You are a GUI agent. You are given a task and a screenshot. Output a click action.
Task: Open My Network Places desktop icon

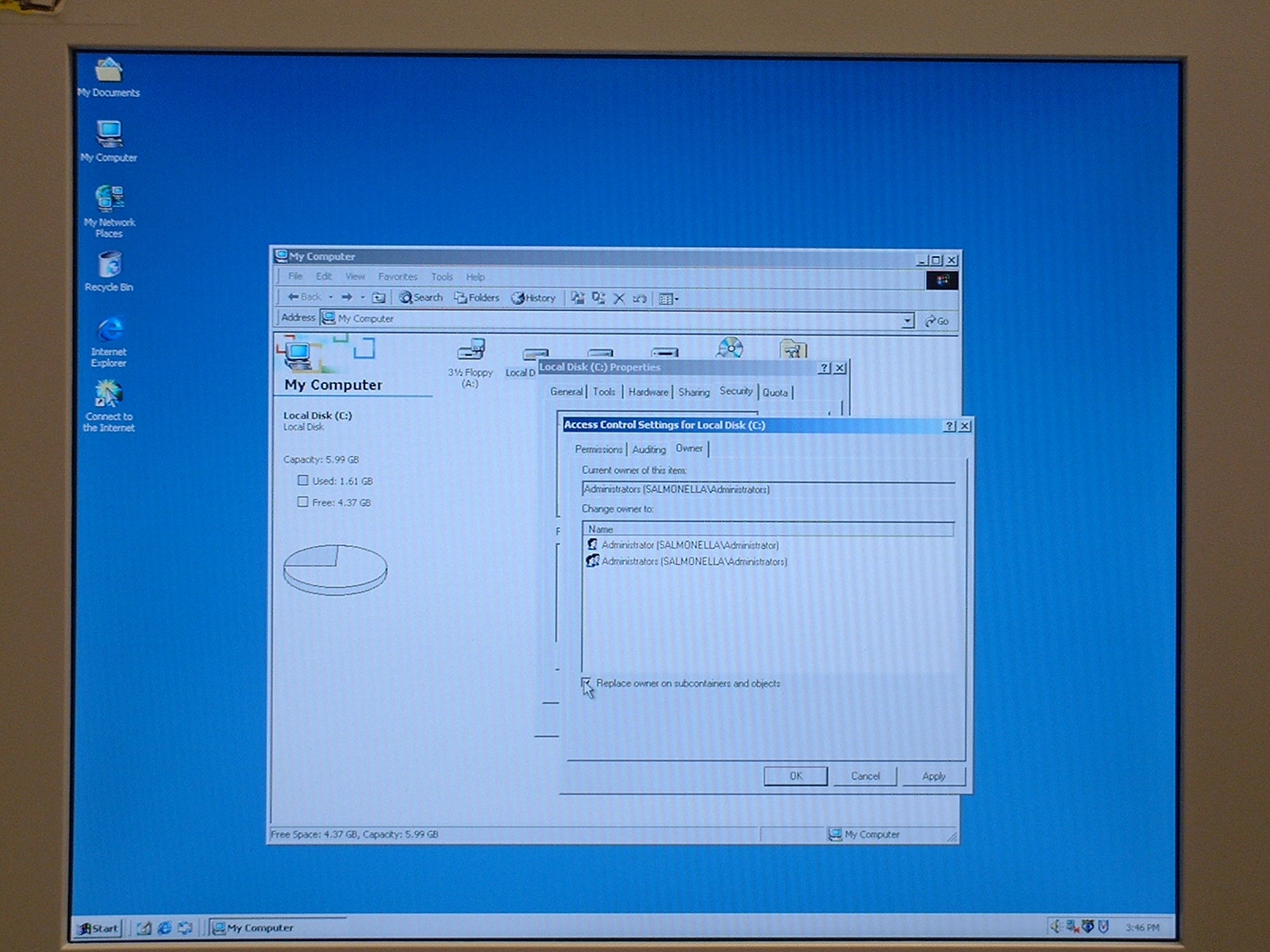(109, 200)
